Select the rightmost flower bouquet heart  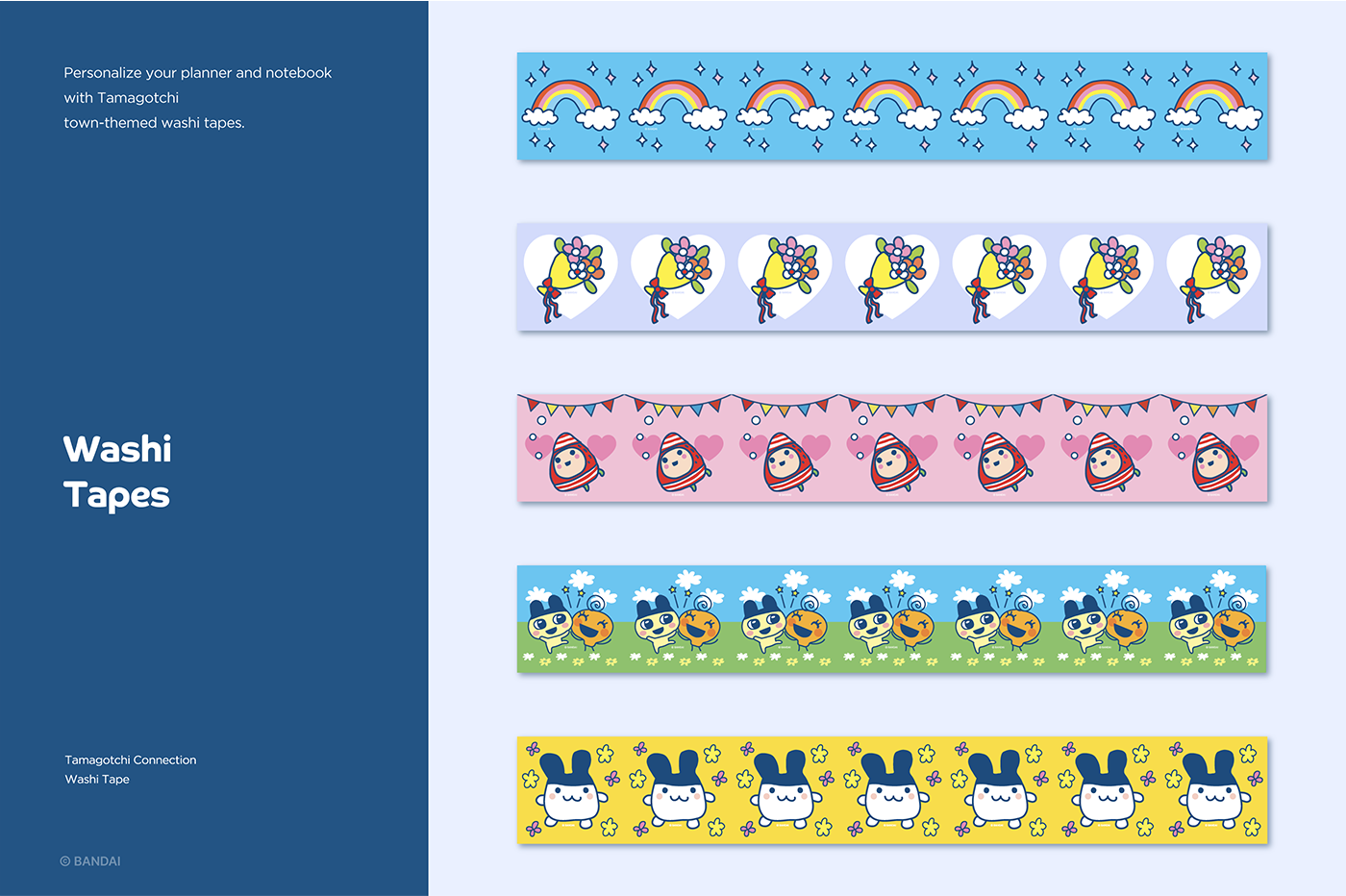(1213, 277)
